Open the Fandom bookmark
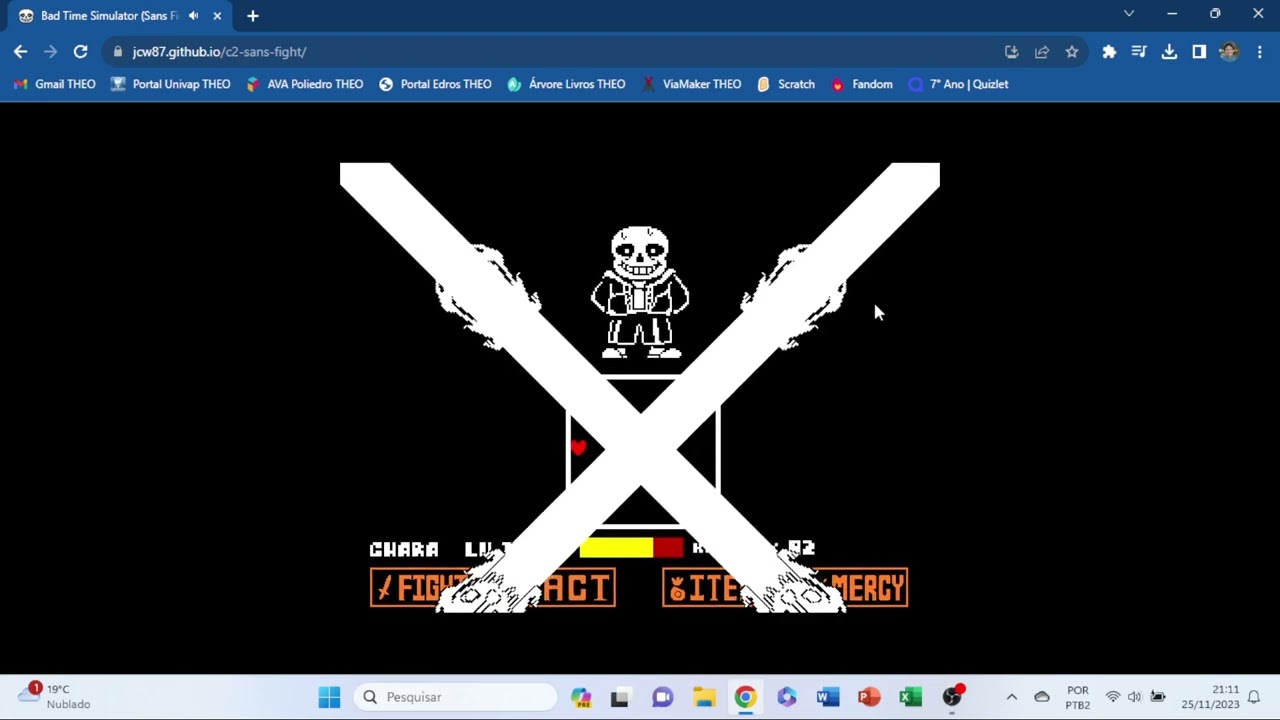This screenshot has width=1280, height=720. click(862, 84)
